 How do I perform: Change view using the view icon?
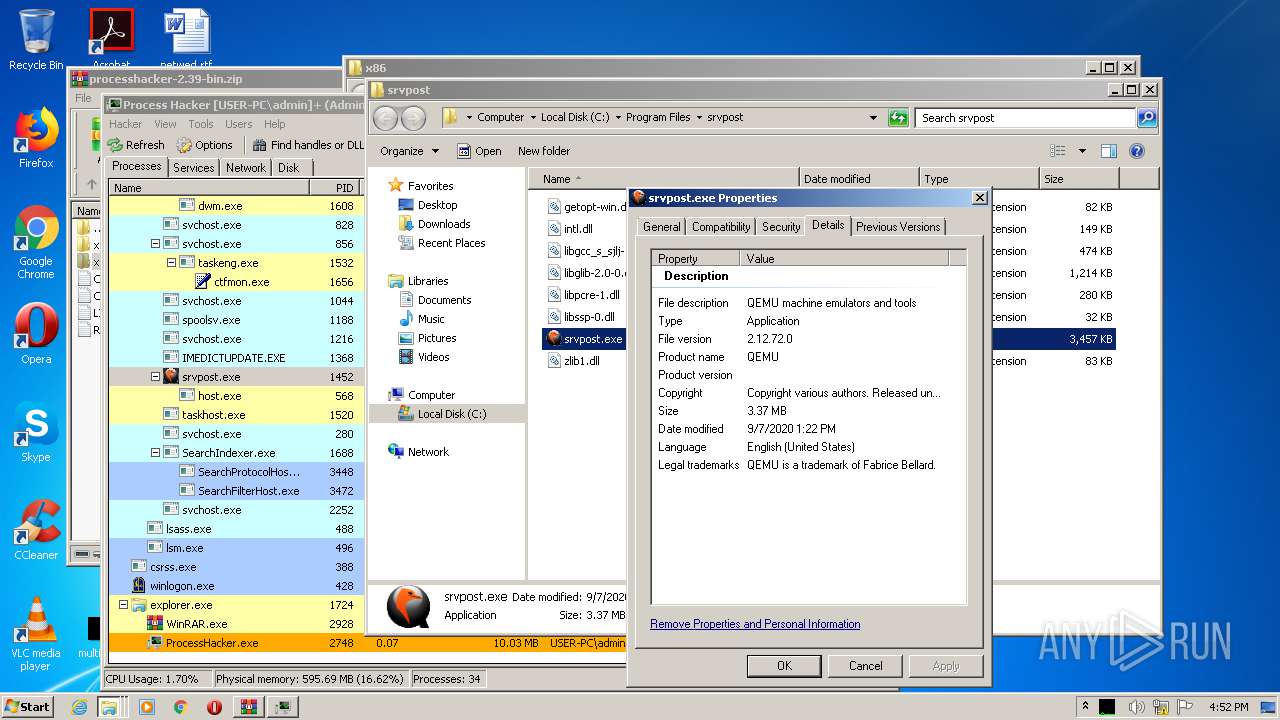[1058, 151]
